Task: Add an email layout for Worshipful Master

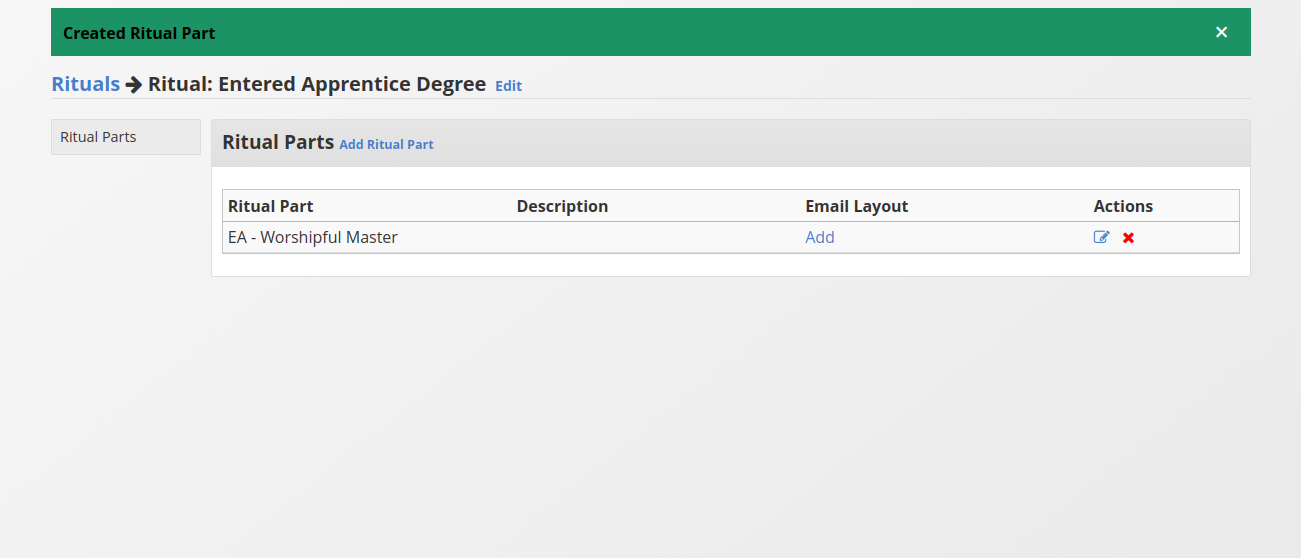Action: [x=820, y=237]
